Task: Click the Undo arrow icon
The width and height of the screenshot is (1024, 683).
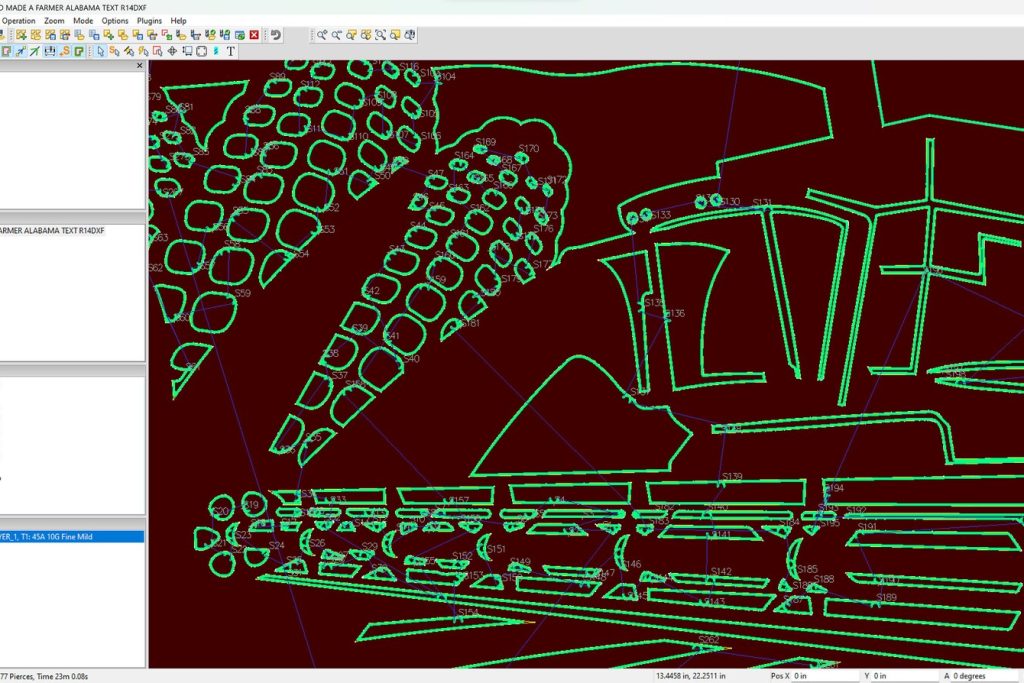Action: tap(276, 35)
